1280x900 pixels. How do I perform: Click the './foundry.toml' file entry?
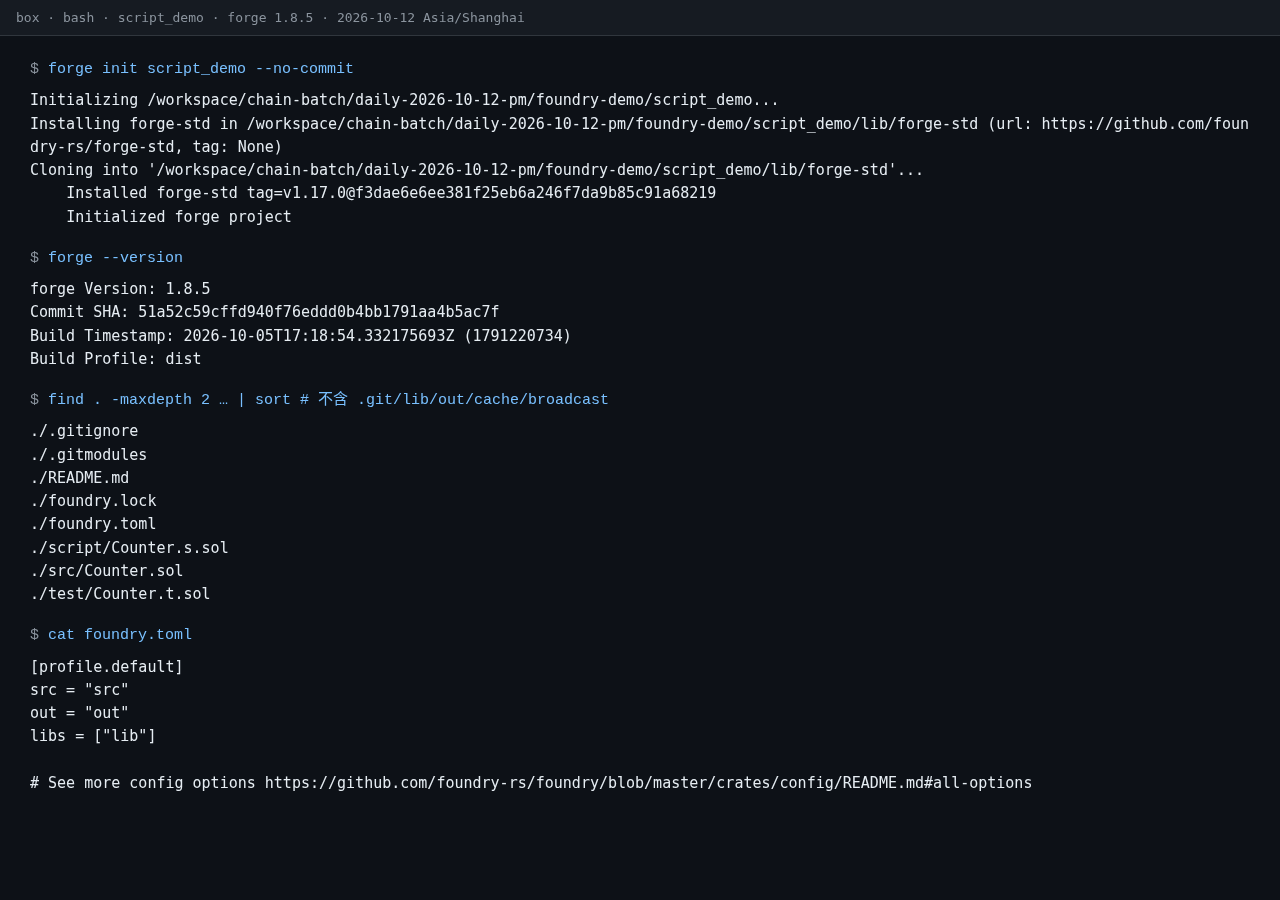(x=93, y=524)
